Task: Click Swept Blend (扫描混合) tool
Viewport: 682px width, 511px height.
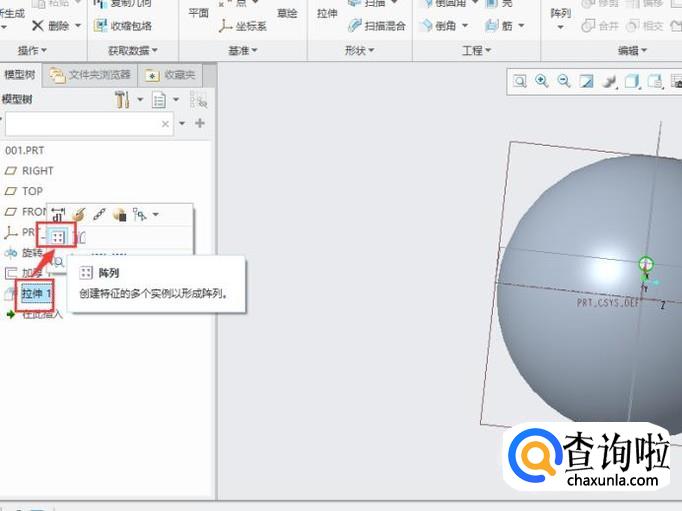Action: click(x=377, y=26)
